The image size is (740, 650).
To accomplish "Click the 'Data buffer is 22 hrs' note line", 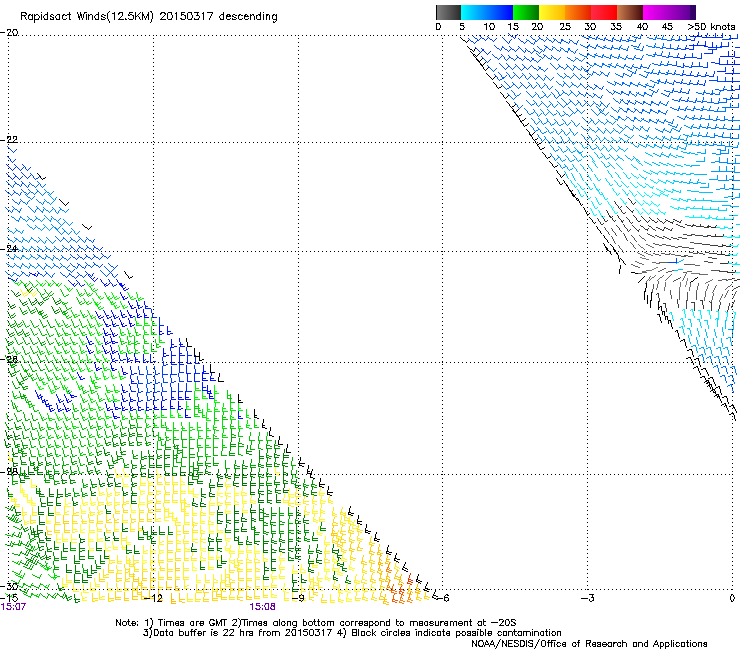I will click(352, 633).
